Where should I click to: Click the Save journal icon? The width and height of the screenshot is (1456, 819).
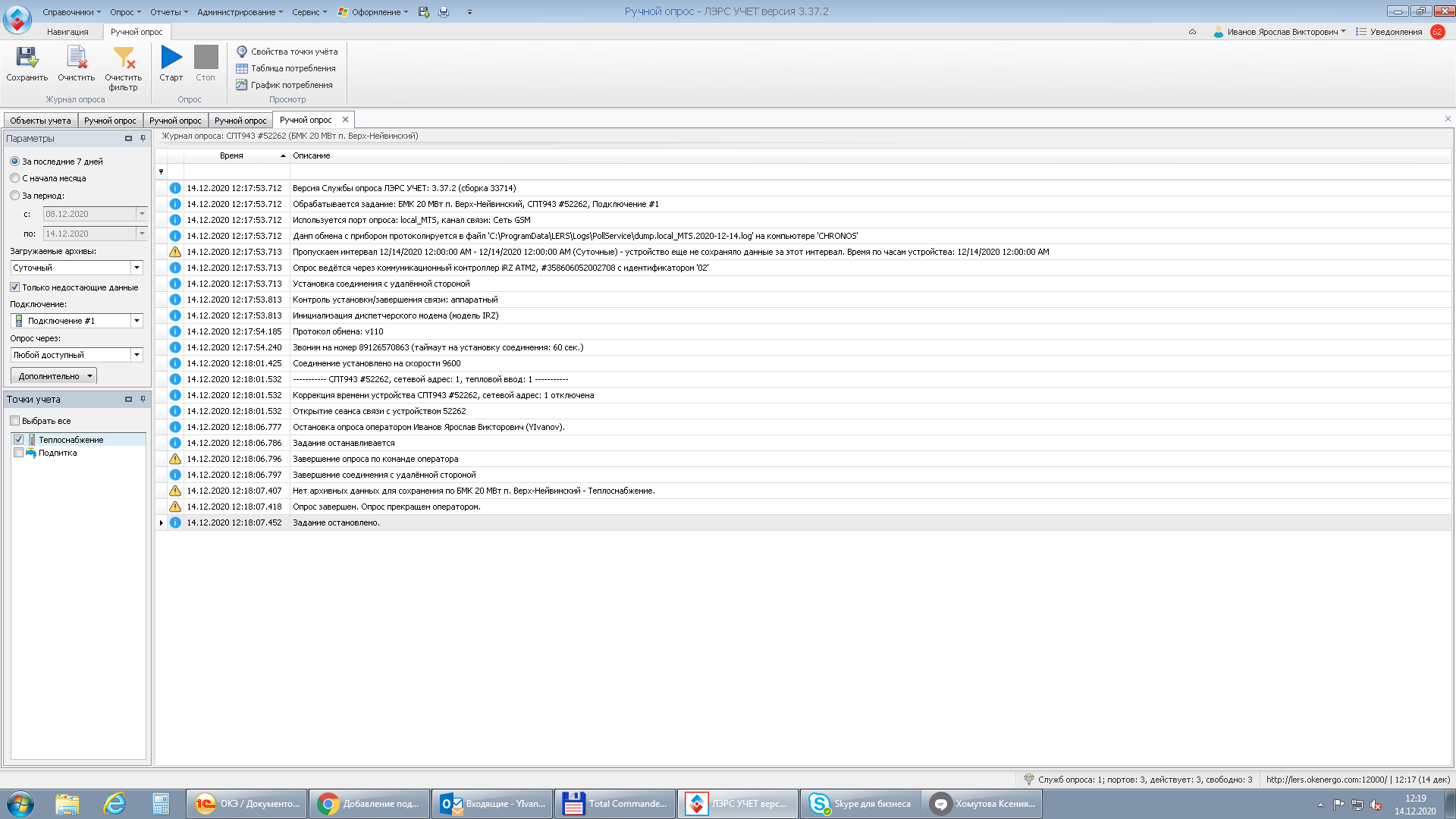click(27, 58)
